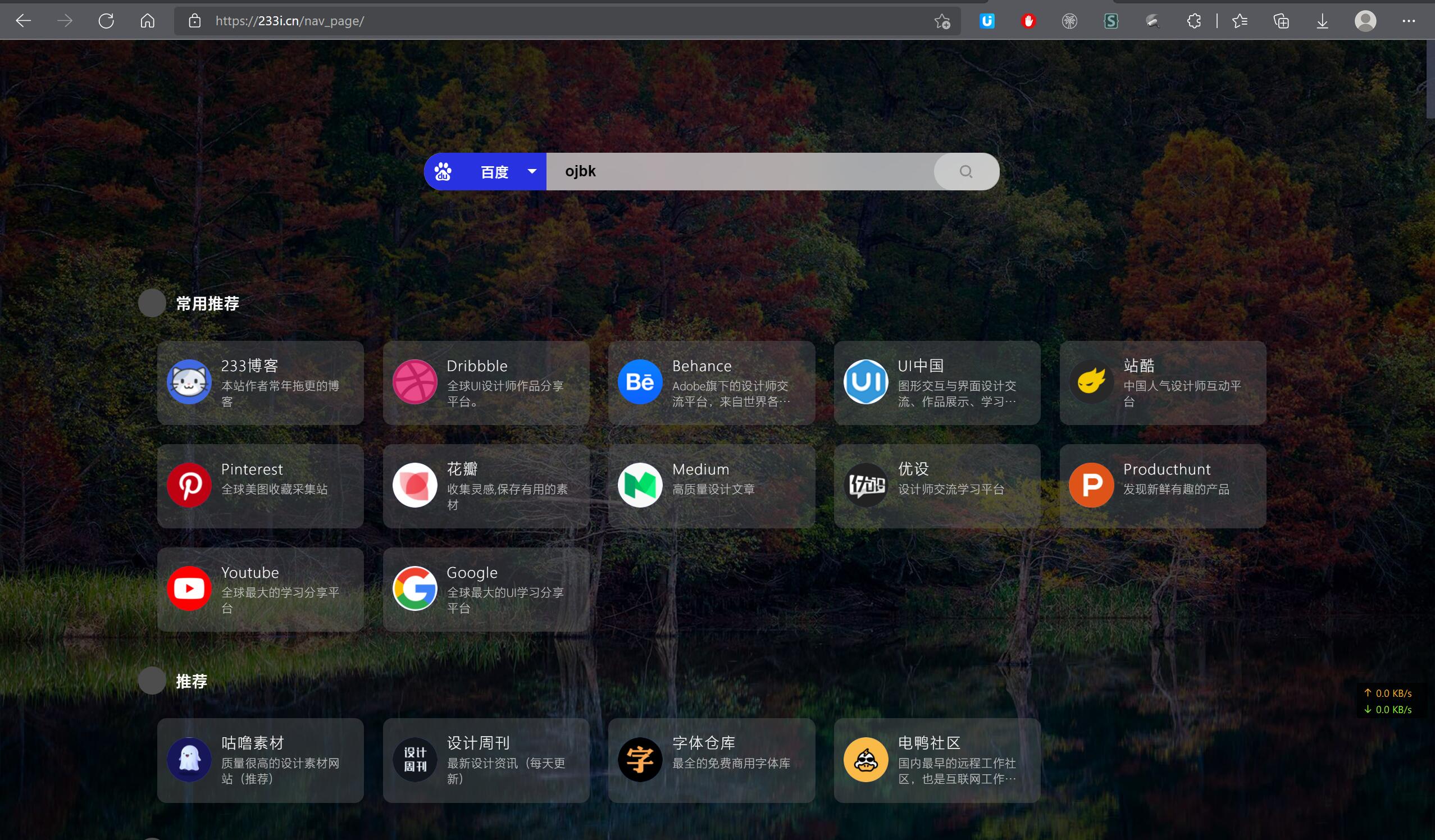The image size is (1435, 840).
Task: Open the 233博客 cat icon
Action: [x=189, y=382]
